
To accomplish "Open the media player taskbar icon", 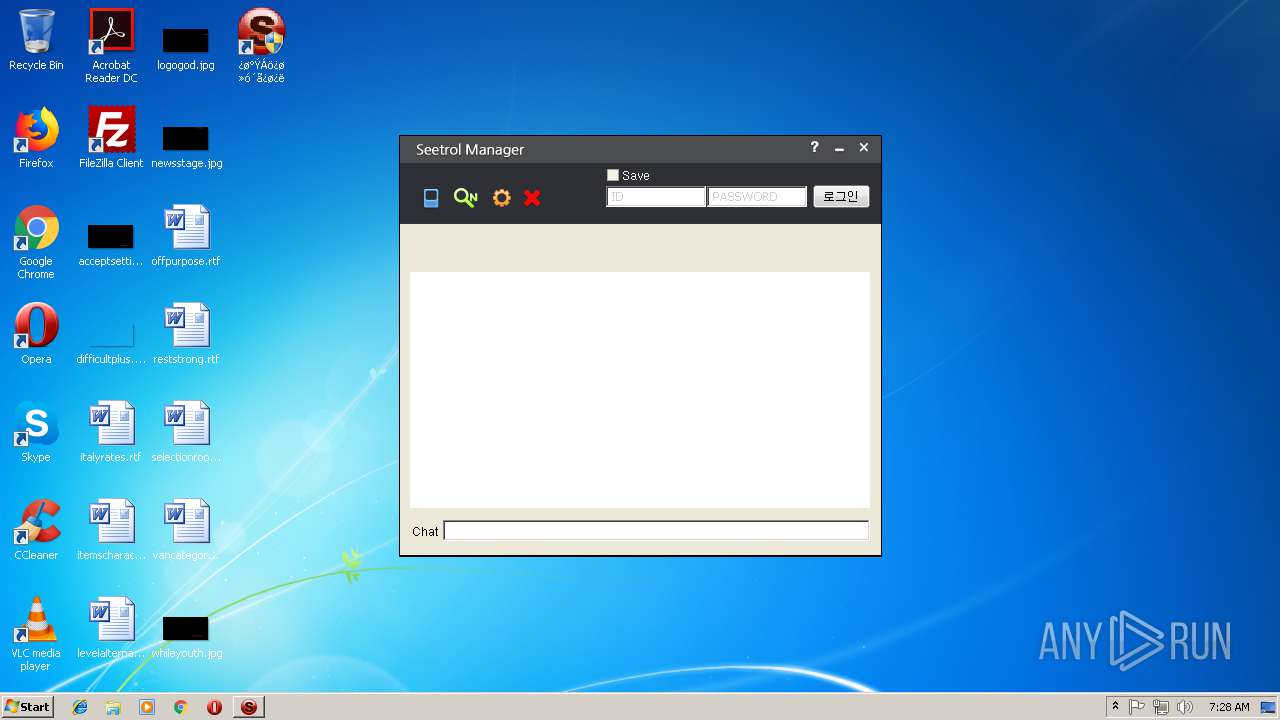I will tap(147, 707).
